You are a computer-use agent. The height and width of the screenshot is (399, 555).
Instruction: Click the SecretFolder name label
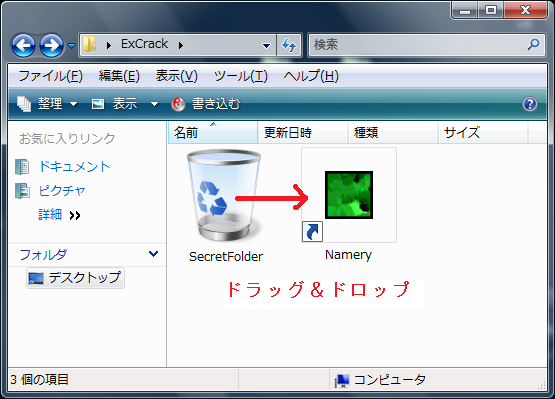[x=226, y=256]
